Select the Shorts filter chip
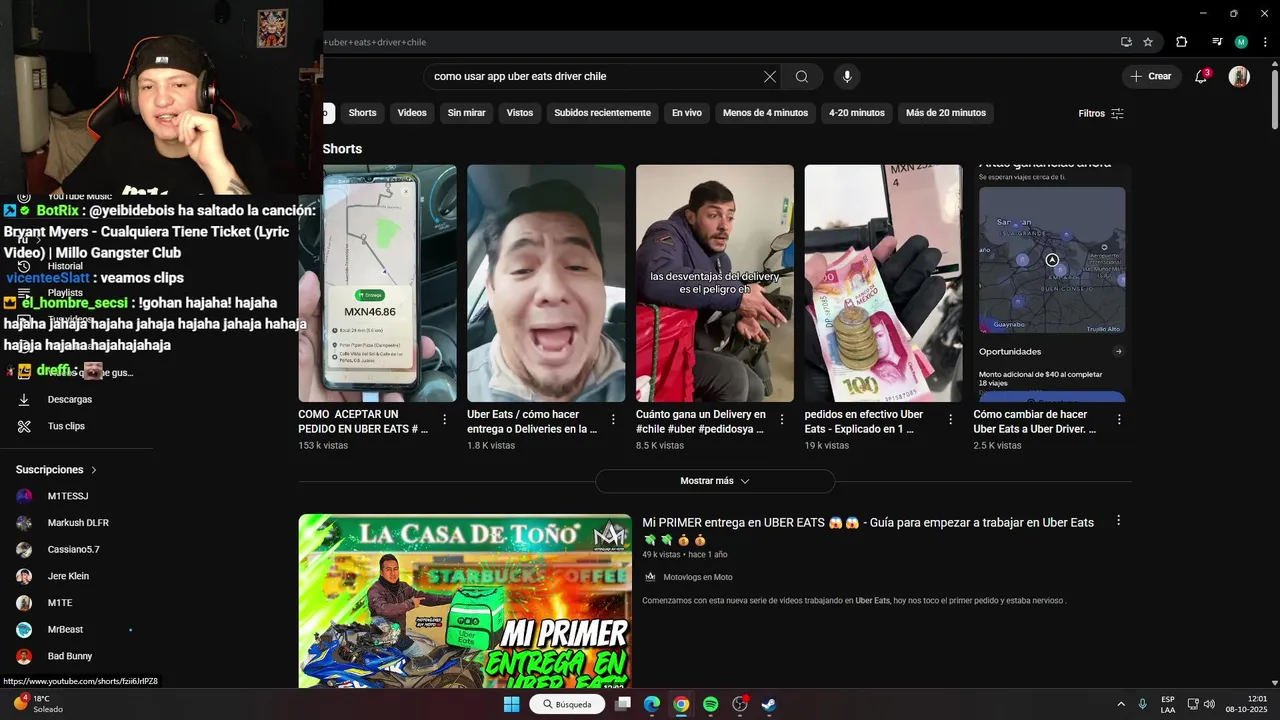Viewport: 1280px width, 720px height. (362, 113)
